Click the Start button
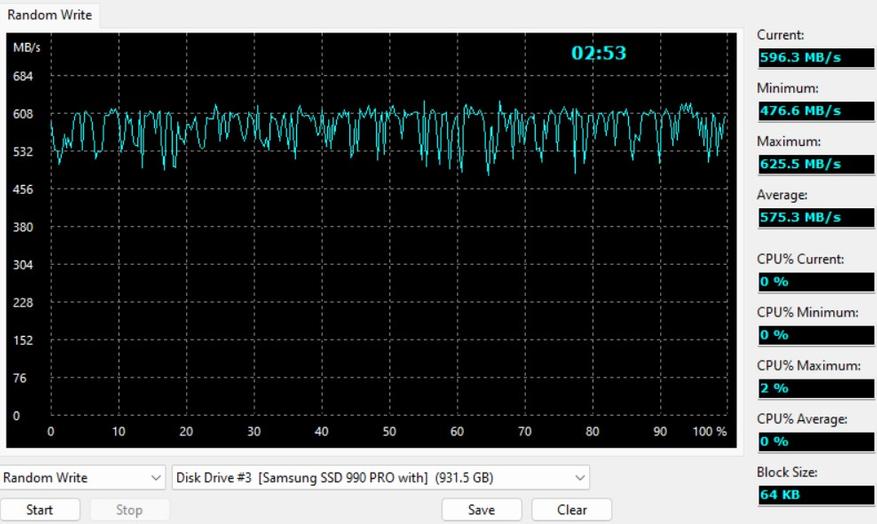877x524 pixels. click(x=40, y=510)
